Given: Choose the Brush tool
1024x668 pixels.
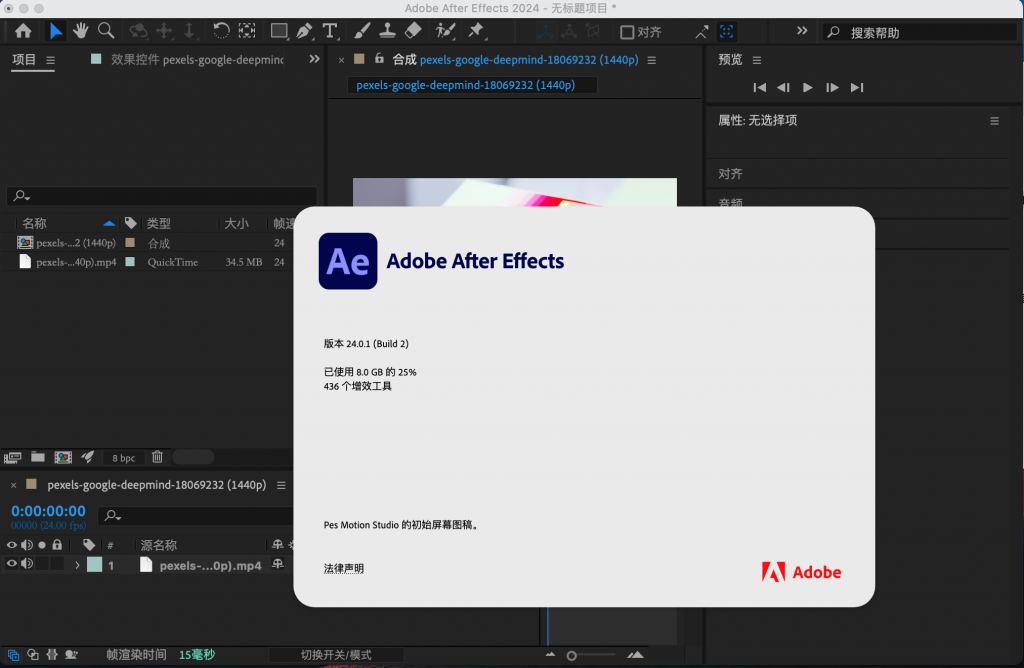Looking at the screenshot, I should tap(361, 31).
